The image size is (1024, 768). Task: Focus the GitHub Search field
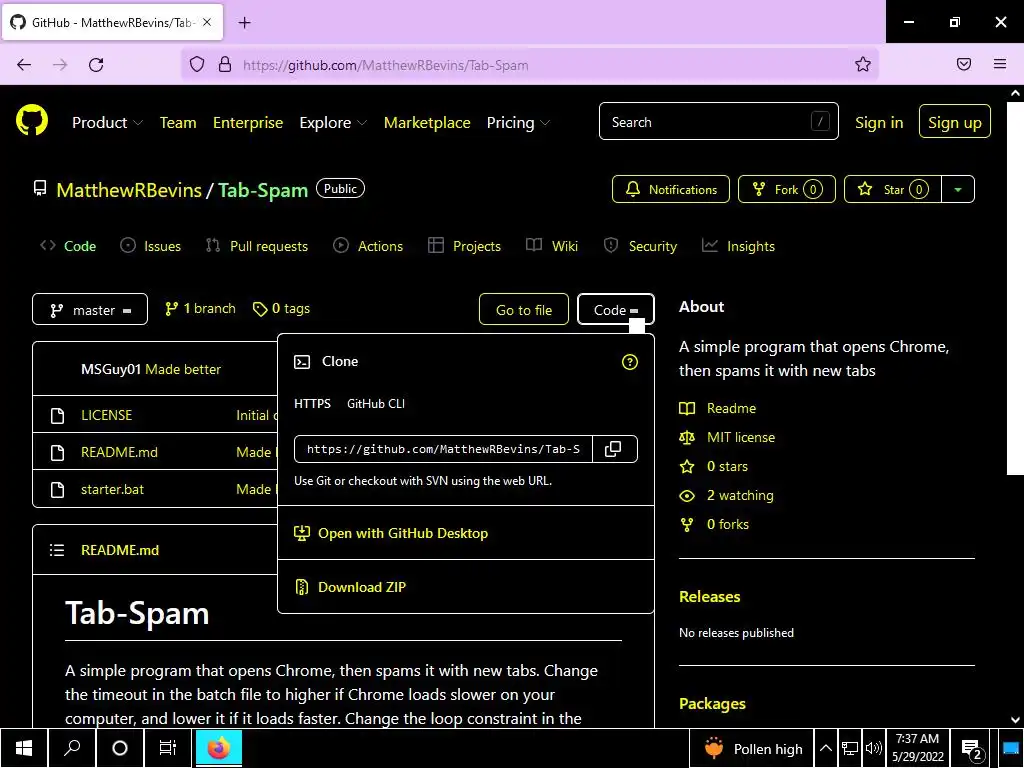718,121
